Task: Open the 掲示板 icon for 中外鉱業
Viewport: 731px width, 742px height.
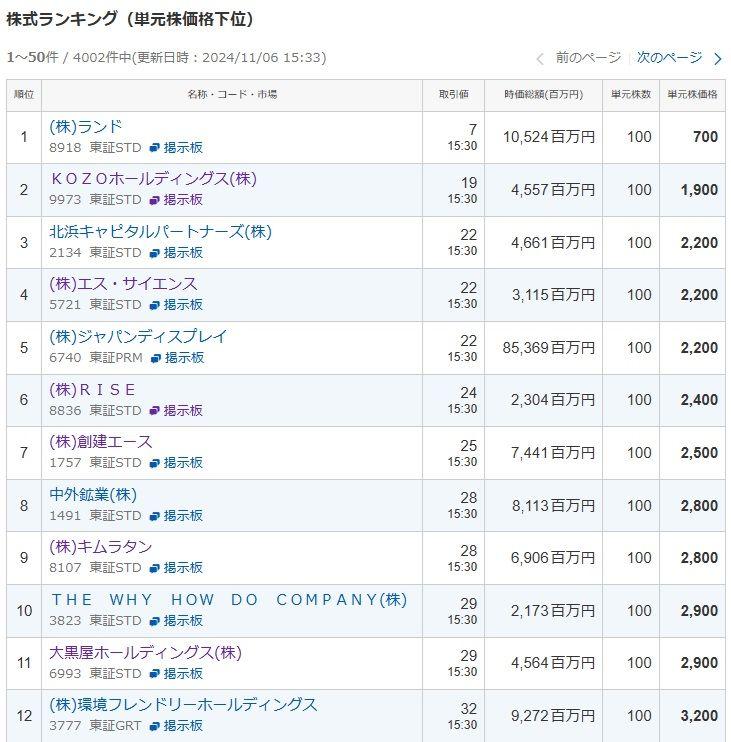Action: point(155,515)
